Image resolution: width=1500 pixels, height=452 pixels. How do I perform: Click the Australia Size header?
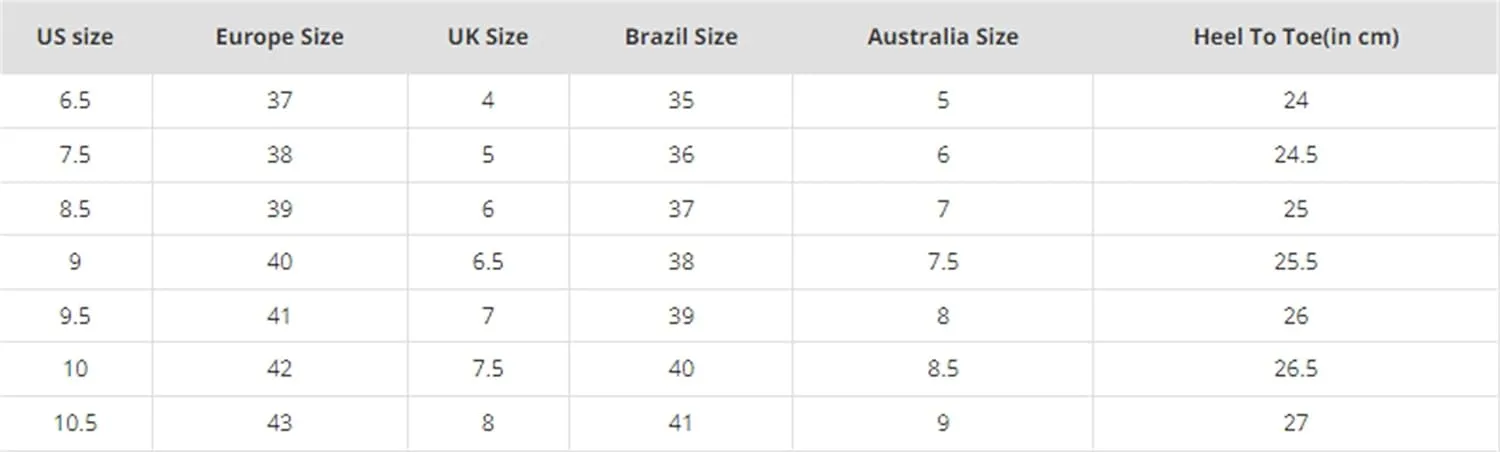(943, 38)
